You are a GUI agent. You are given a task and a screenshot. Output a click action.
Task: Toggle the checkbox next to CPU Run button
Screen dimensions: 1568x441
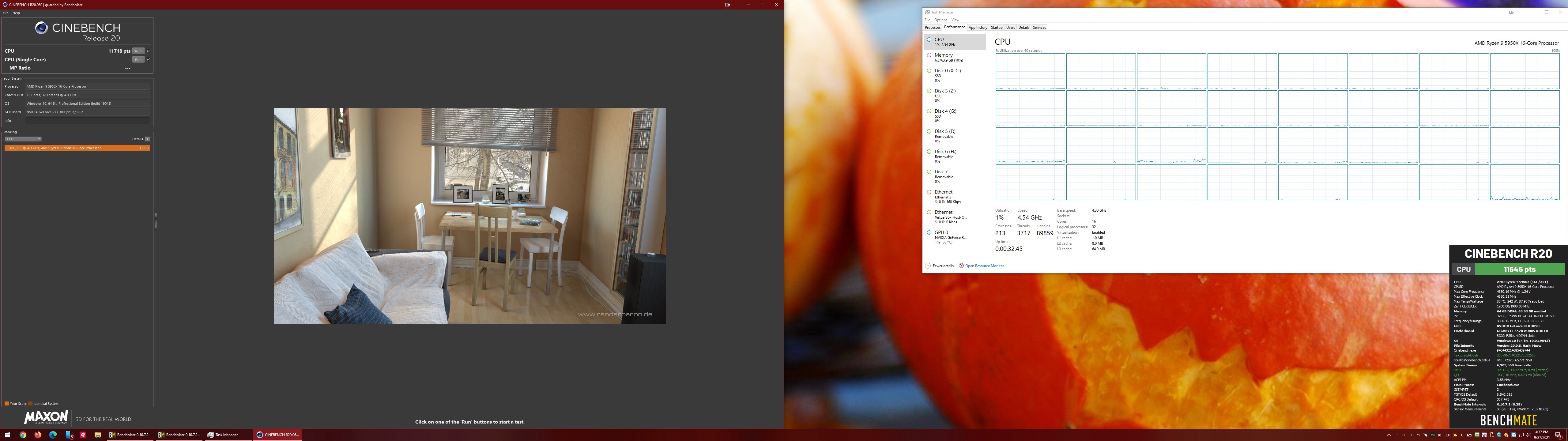pos(149,51)
